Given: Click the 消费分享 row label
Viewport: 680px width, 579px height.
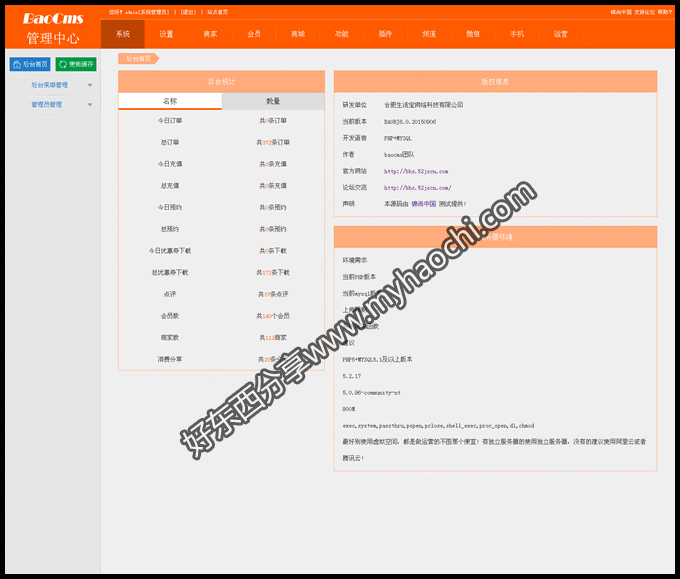Looking at the screenshot, I should click(x=170, y=359).
